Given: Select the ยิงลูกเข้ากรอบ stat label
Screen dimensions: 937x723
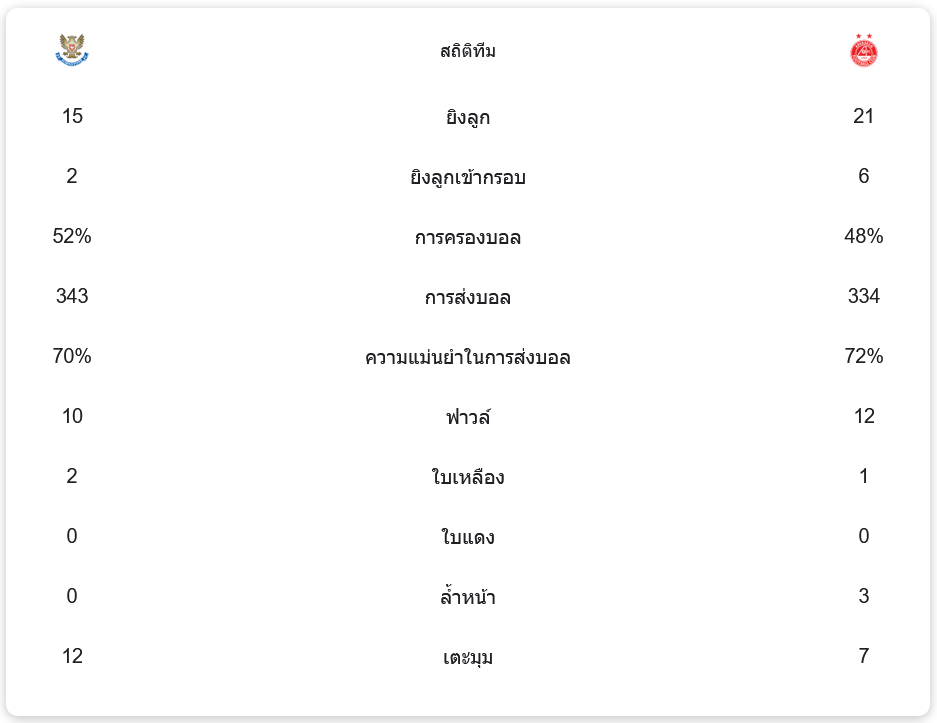Looking at the screenshot, I should (468, 178).
